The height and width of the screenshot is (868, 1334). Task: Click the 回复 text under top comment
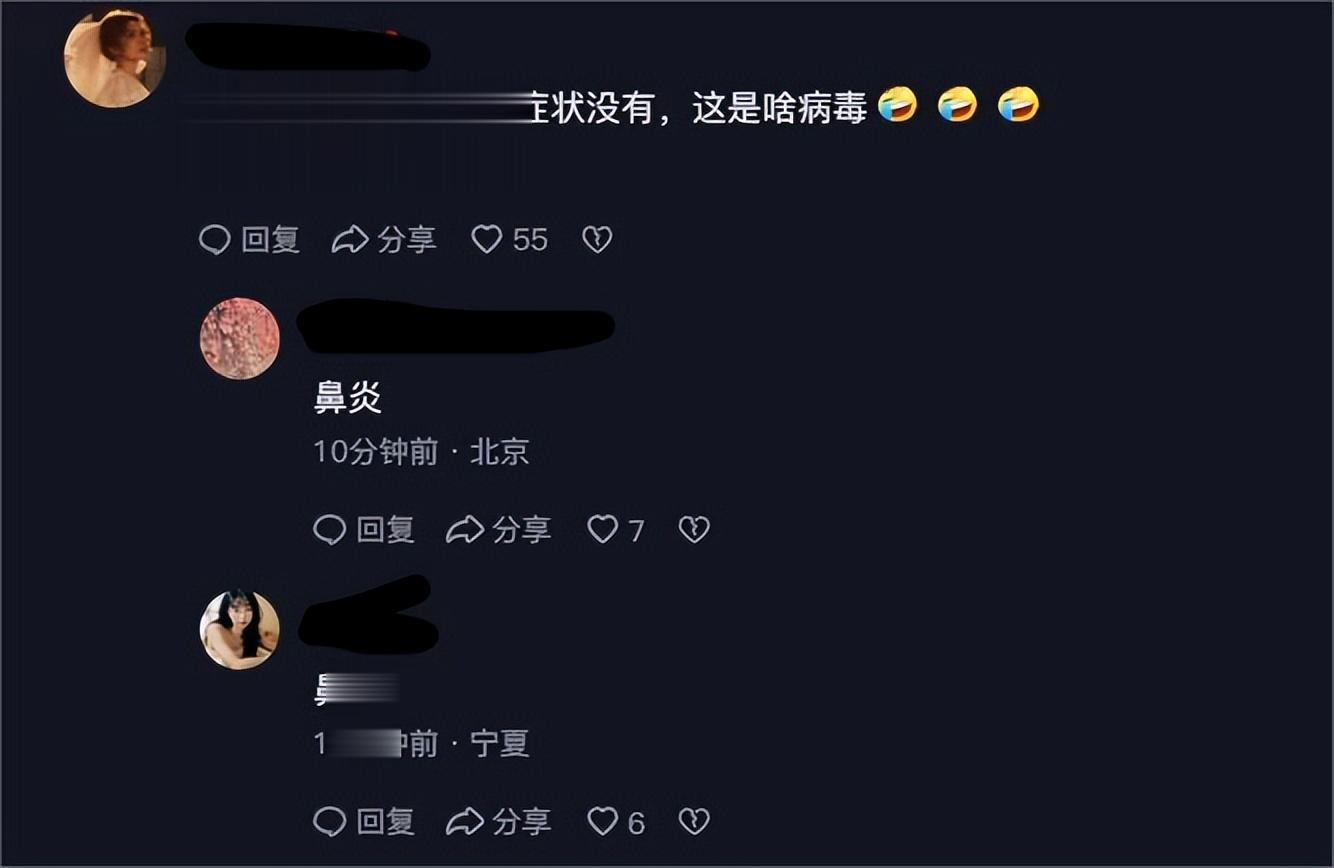[x=271, y=240]
